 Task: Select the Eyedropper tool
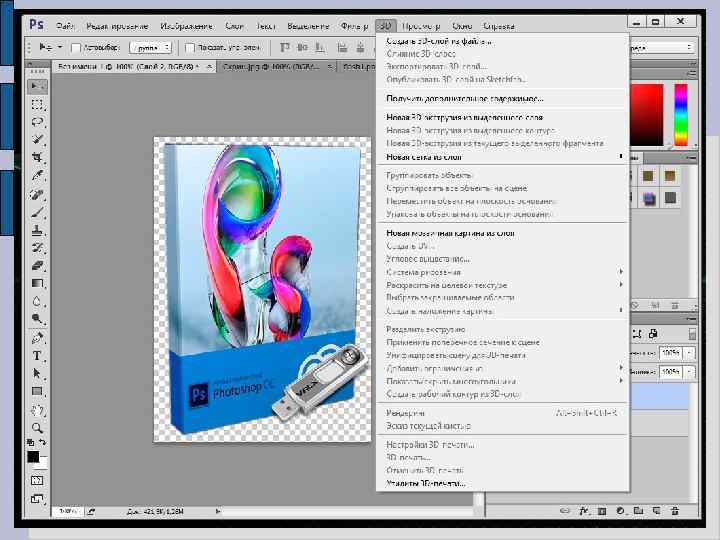point(37,175)
